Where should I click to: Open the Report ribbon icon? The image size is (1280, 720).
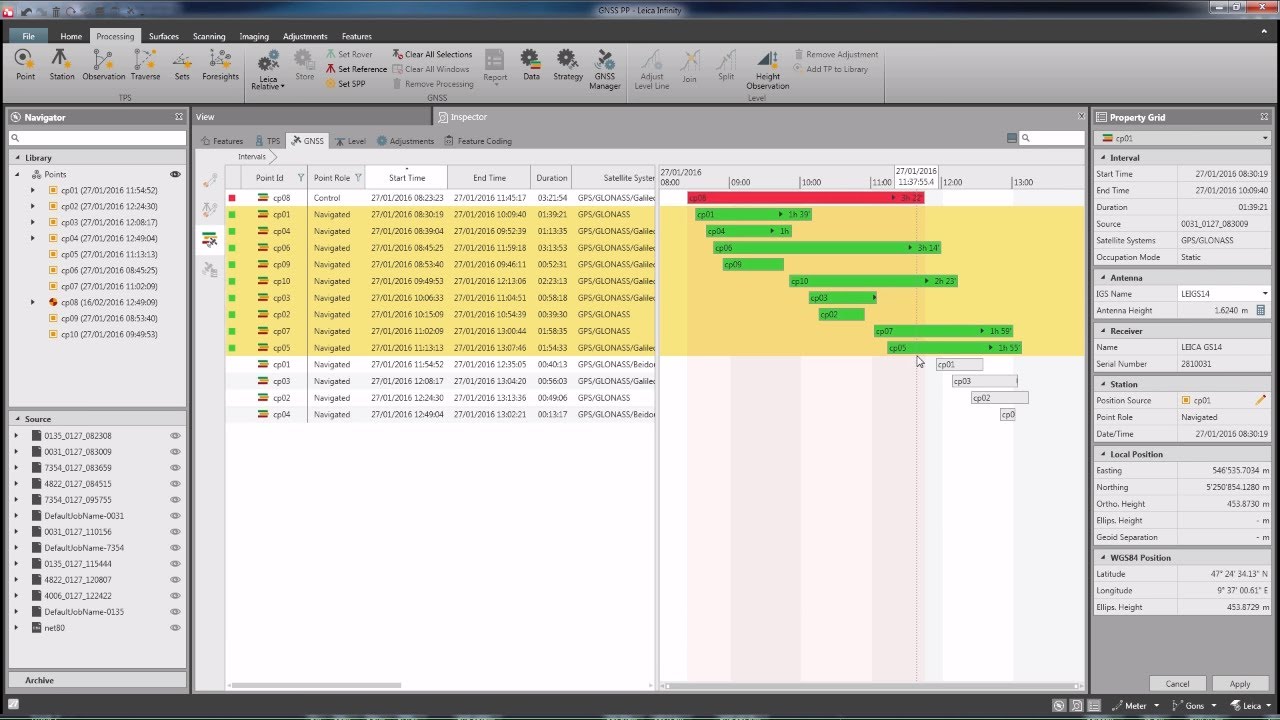point(495,65)
